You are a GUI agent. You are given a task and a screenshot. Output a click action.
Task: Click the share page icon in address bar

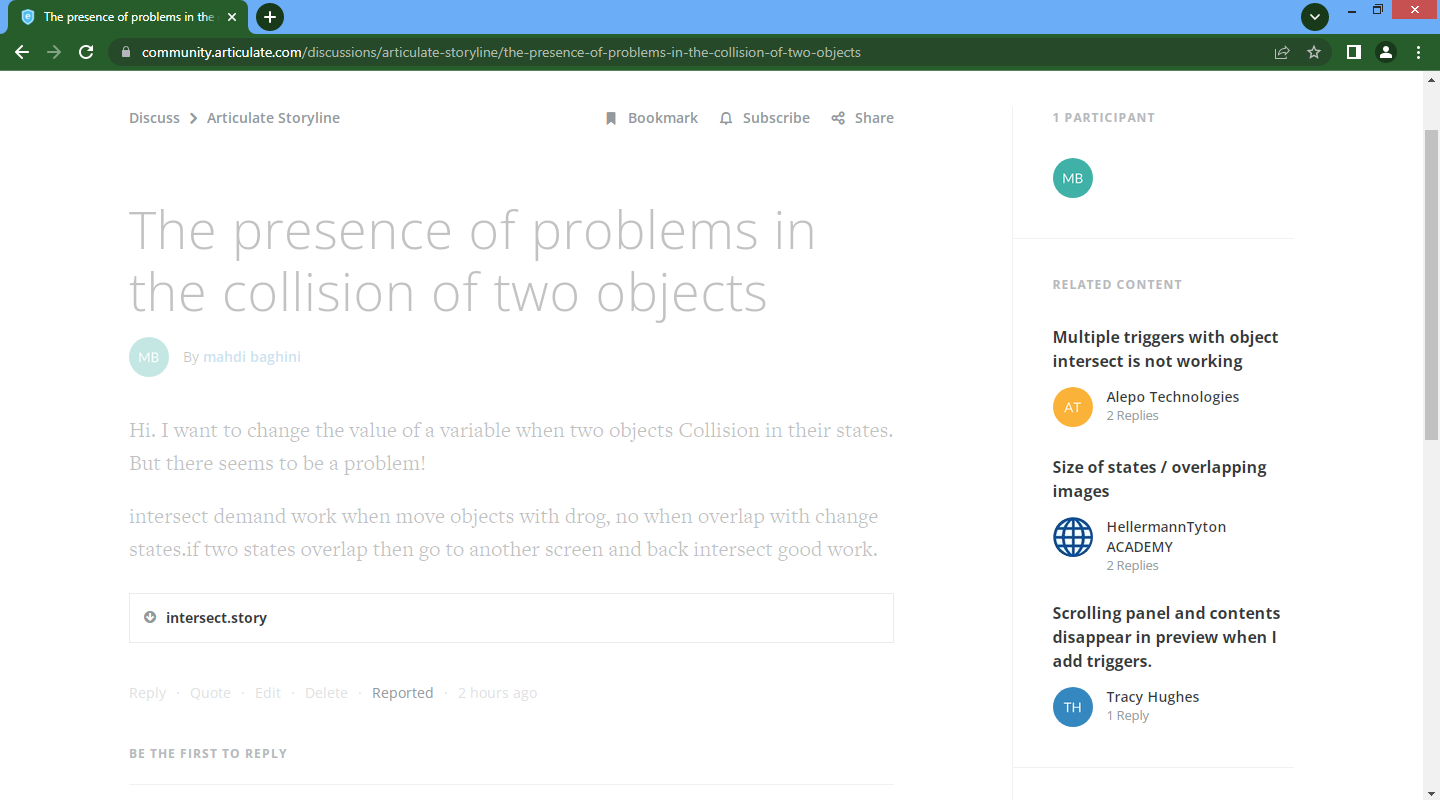click(x=1281, y=52)
